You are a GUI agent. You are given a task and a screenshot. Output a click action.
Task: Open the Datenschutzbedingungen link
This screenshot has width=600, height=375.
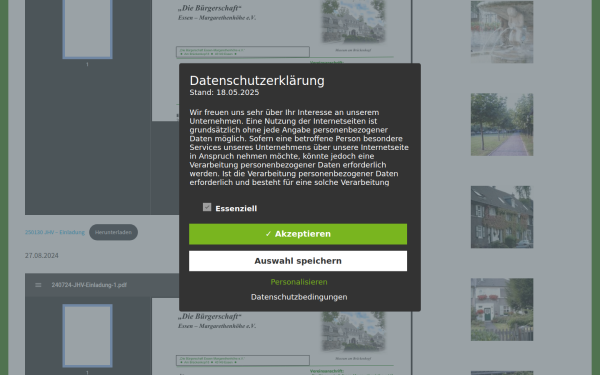tap(299, 297)
